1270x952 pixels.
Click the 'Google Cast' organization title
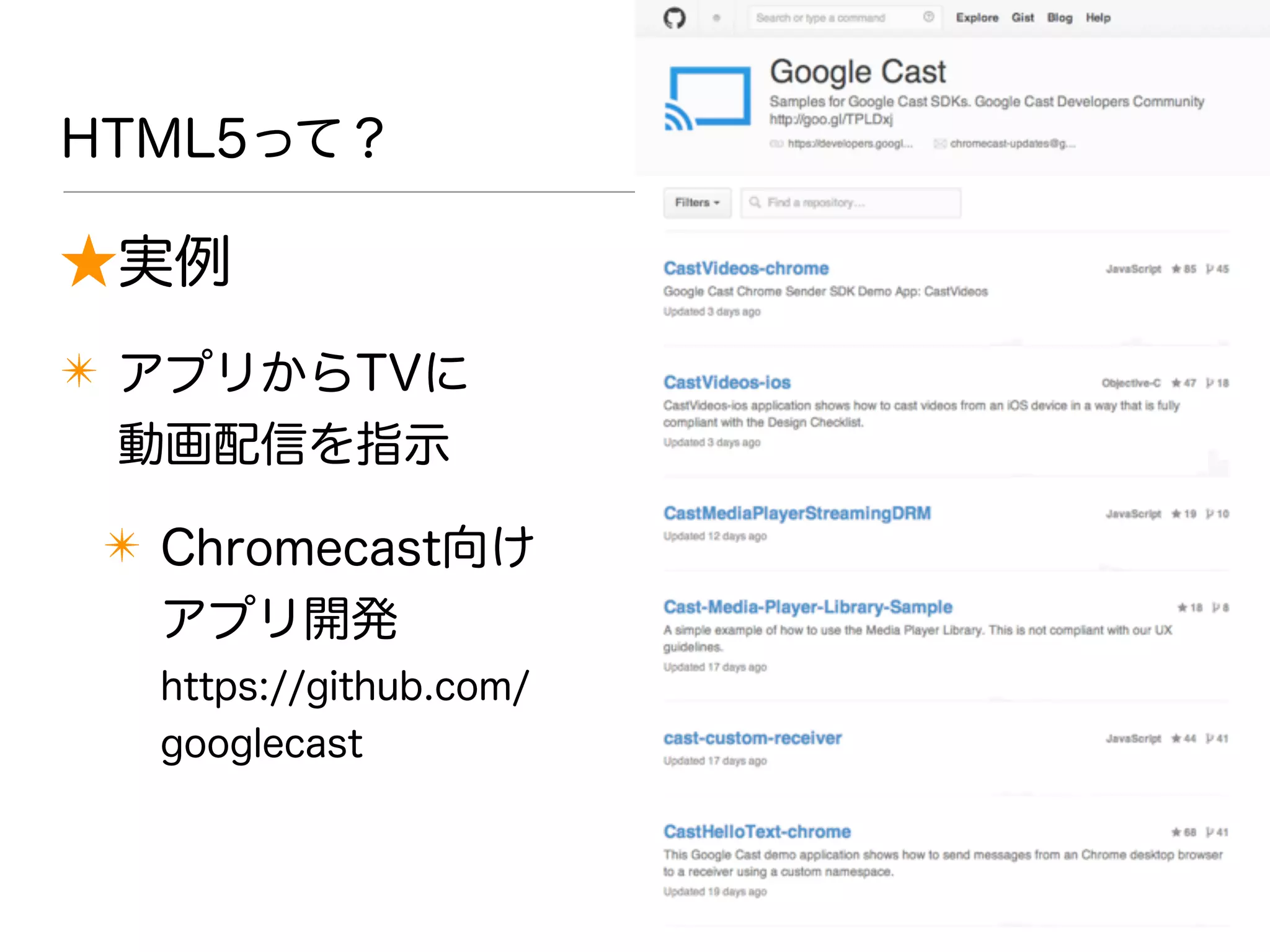point(858,72)
